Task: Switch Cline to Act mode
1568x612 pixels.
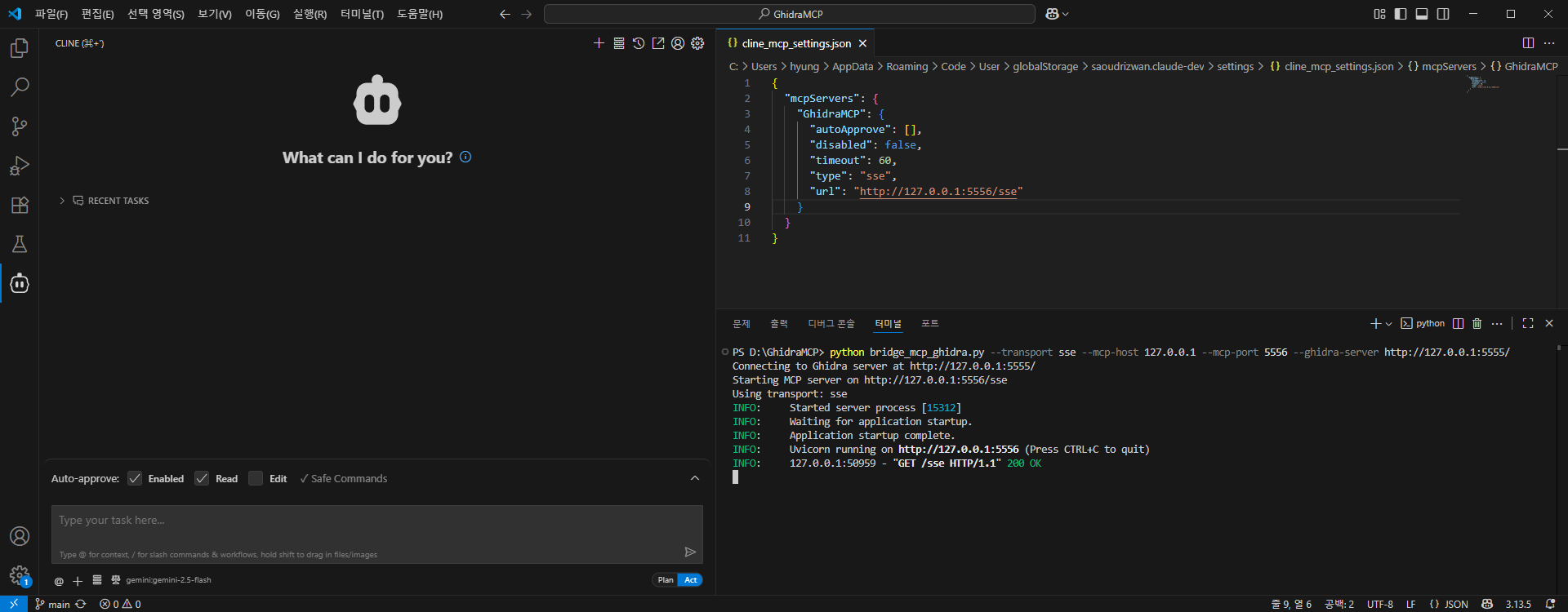Action: point(691,580)
